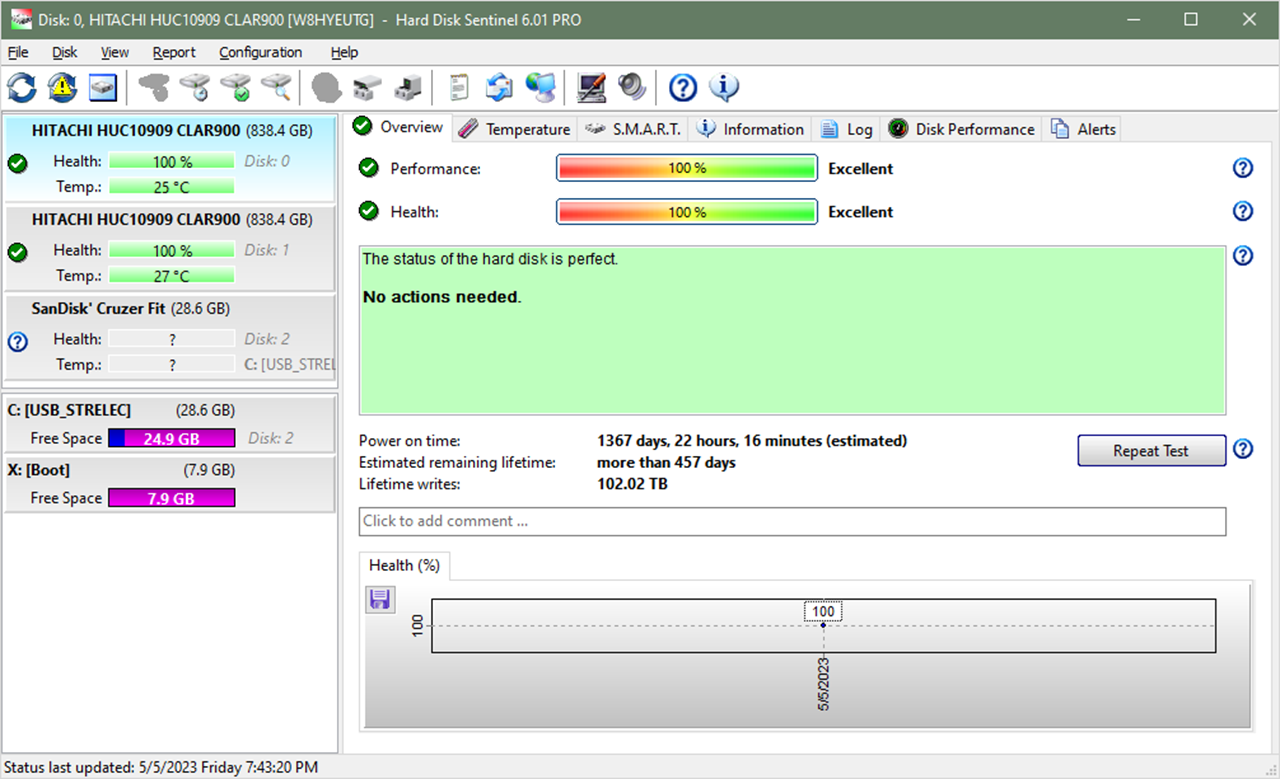Screen dimensions: 1280x779
Task: Click the notepad report toolbar icon
Action: point(459,88)
